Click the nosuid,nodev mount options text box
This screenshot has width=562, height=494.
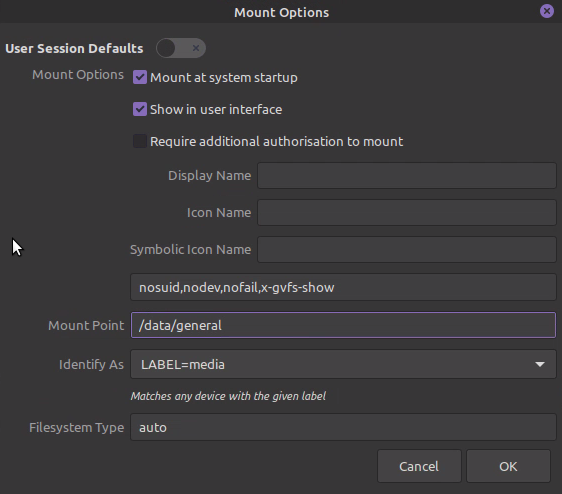click(343, 287)
